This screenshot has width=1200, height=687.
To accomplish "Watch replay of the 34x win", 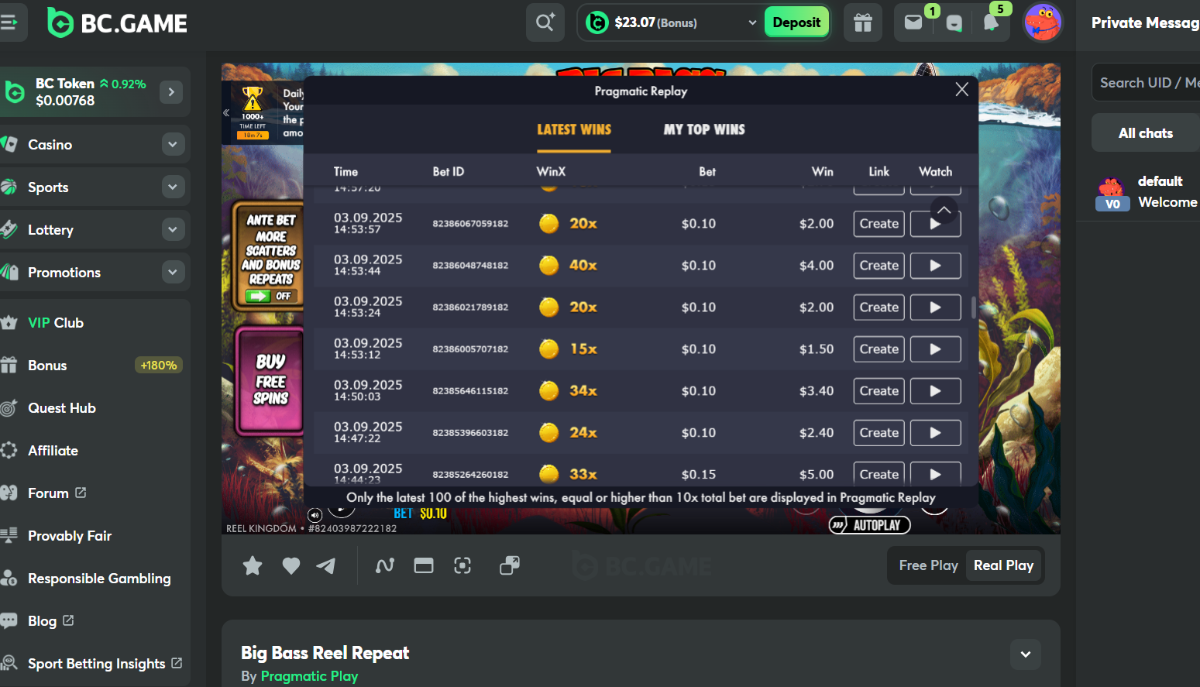I will tap(936, 391).
